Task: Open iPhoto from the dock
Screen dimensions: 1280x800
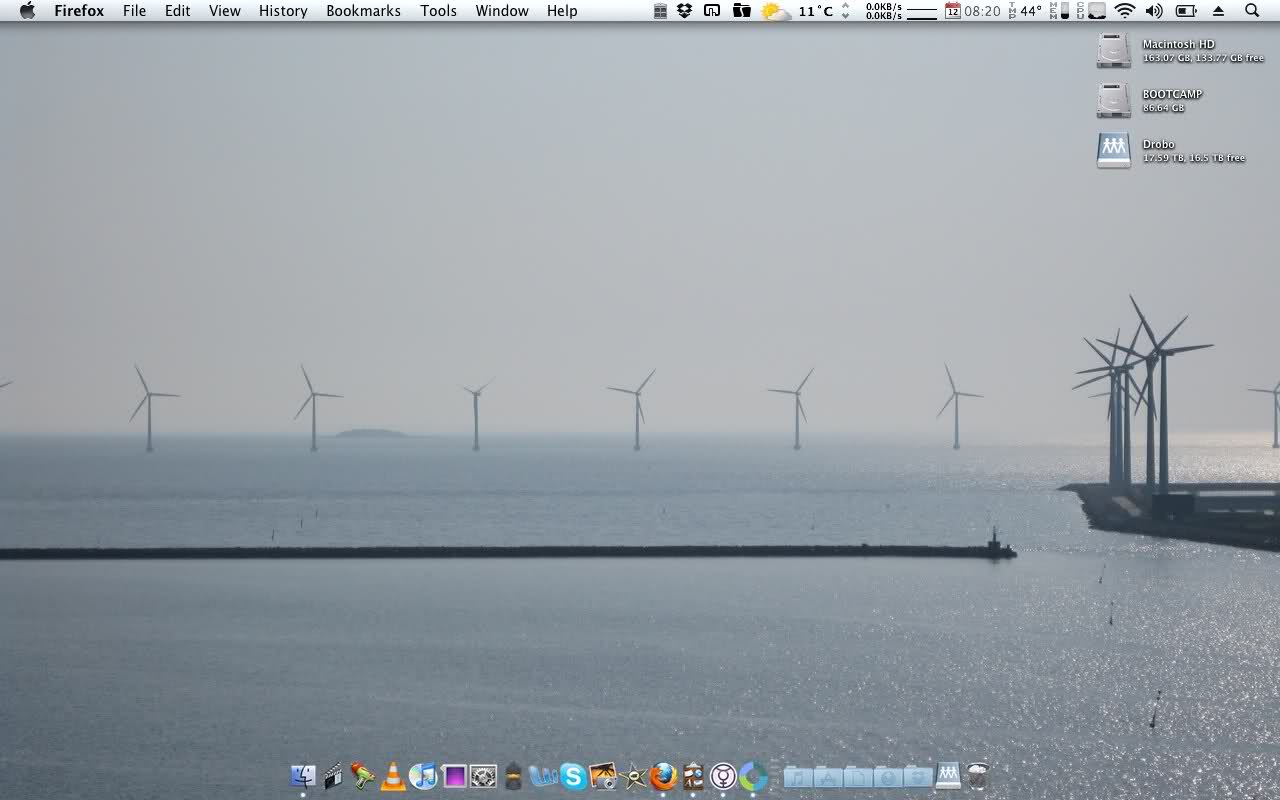Action: click(x=603, y=776)
